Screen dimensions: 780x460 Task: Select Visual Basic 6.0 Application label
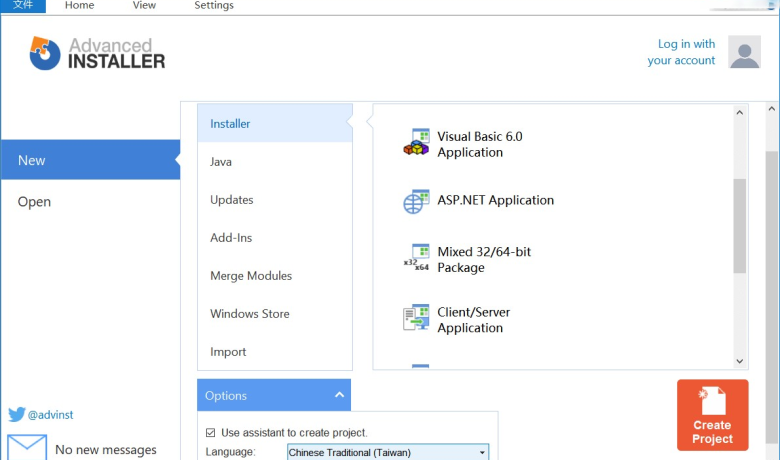point(480,144)
